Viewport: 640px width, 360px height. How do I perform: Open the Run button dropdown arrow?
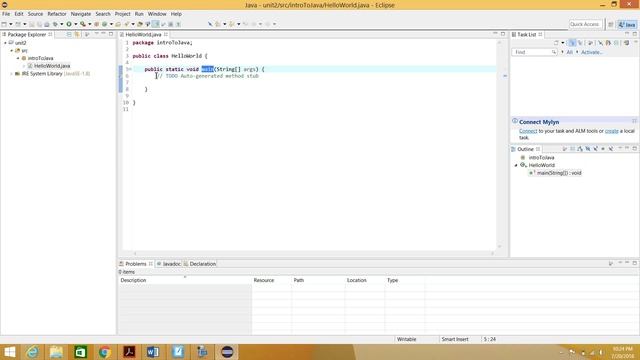(76, 24)
